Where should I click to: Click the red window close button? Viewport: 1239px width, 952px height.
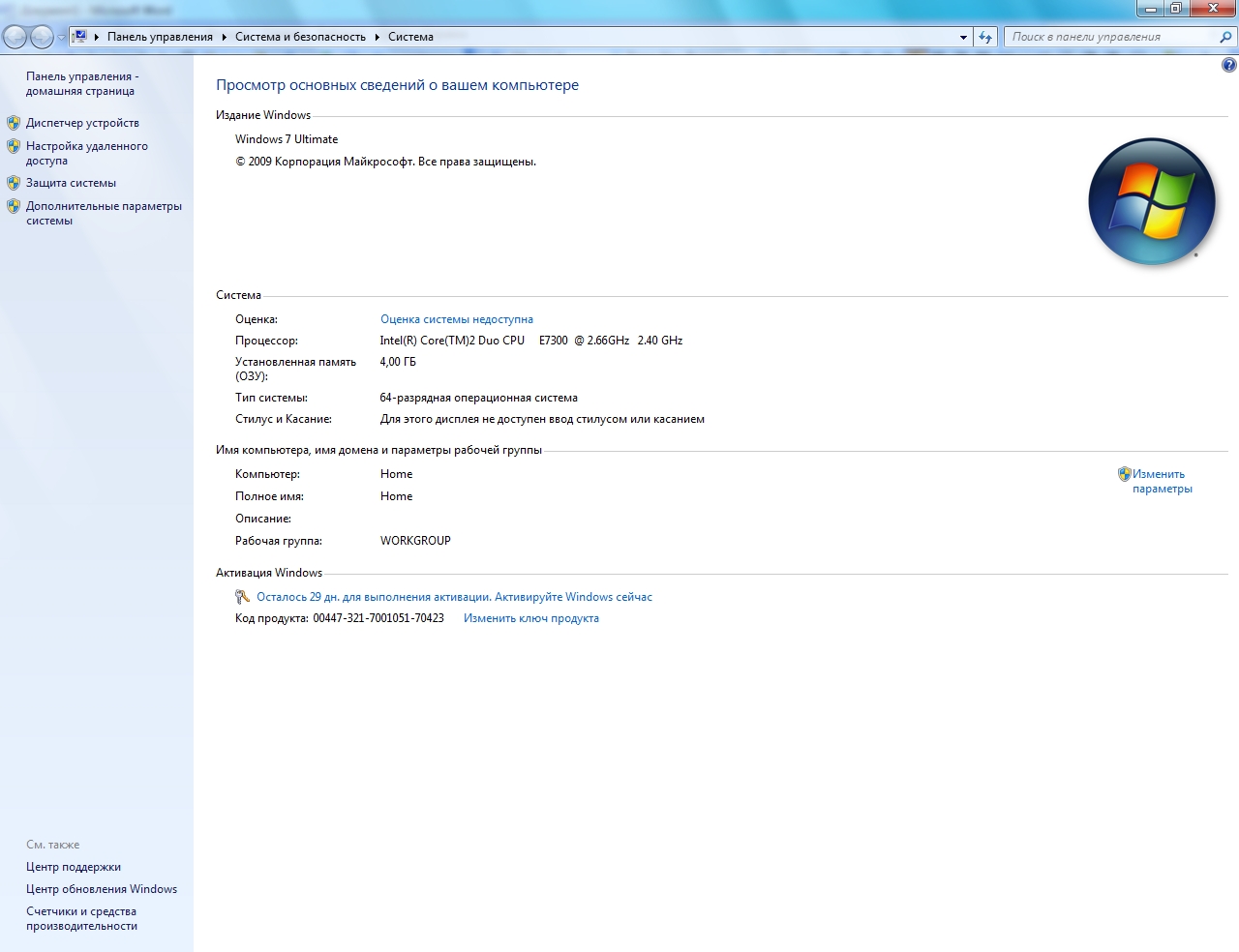pos(1214,9)
